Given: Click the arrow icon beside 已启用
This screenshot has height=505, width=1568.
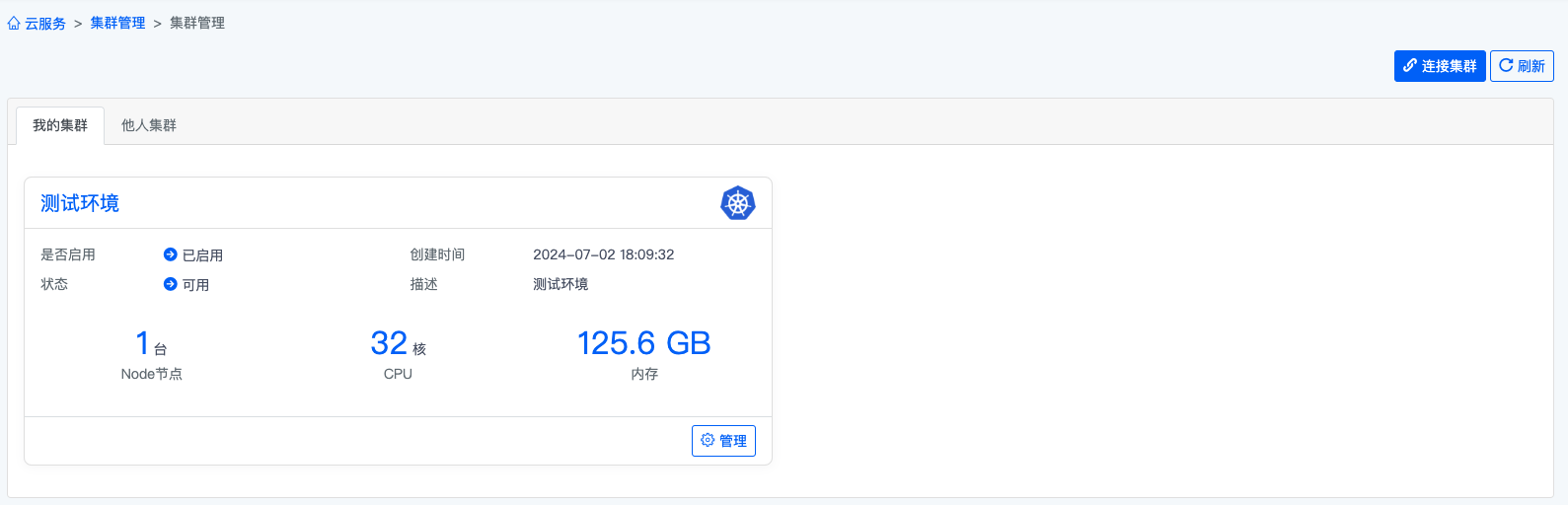Looking at the screenshot, I should point(170,254).
